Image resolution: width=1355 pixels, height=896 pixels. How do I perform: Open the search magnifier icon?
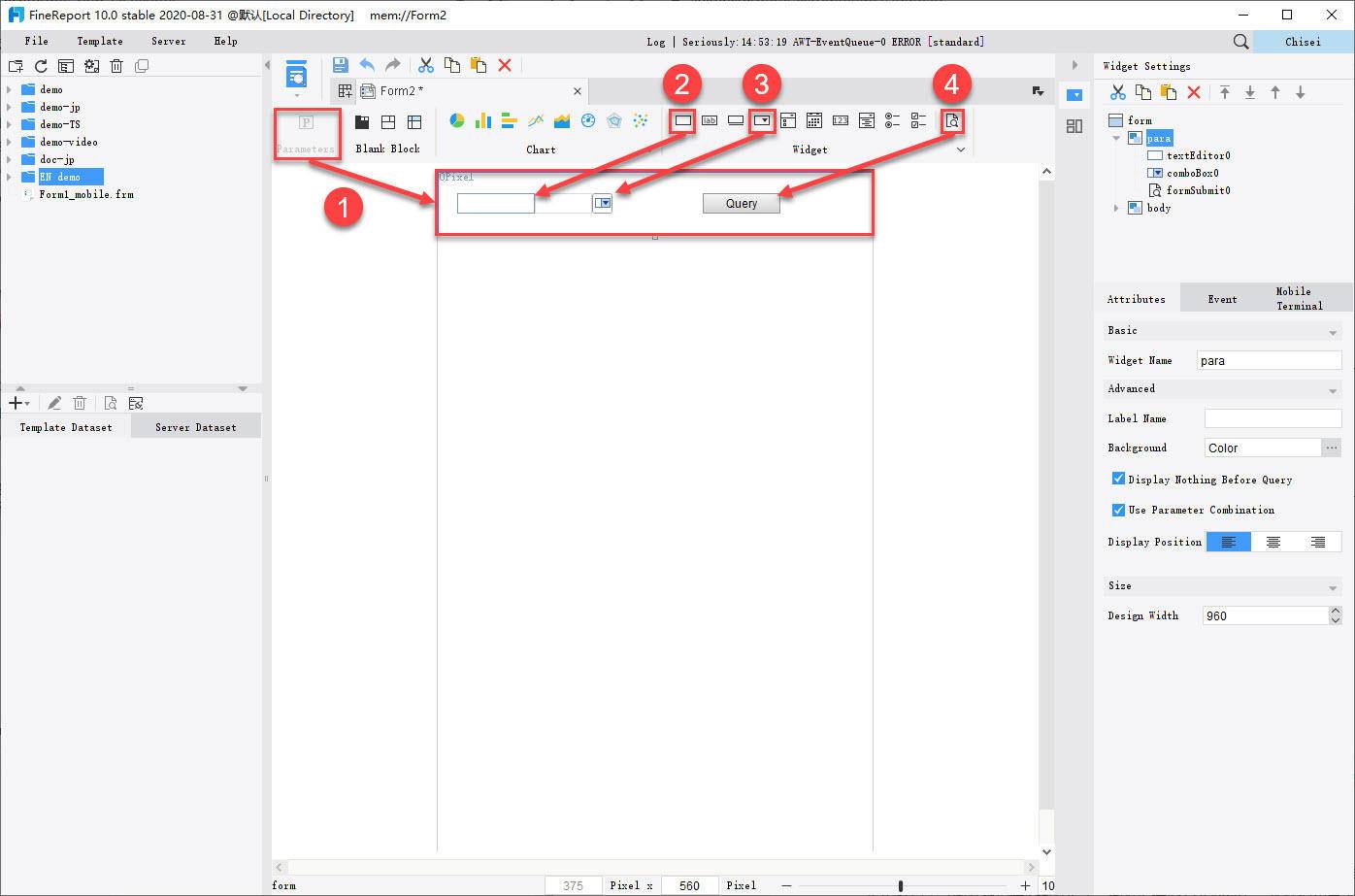[1240, 42]
